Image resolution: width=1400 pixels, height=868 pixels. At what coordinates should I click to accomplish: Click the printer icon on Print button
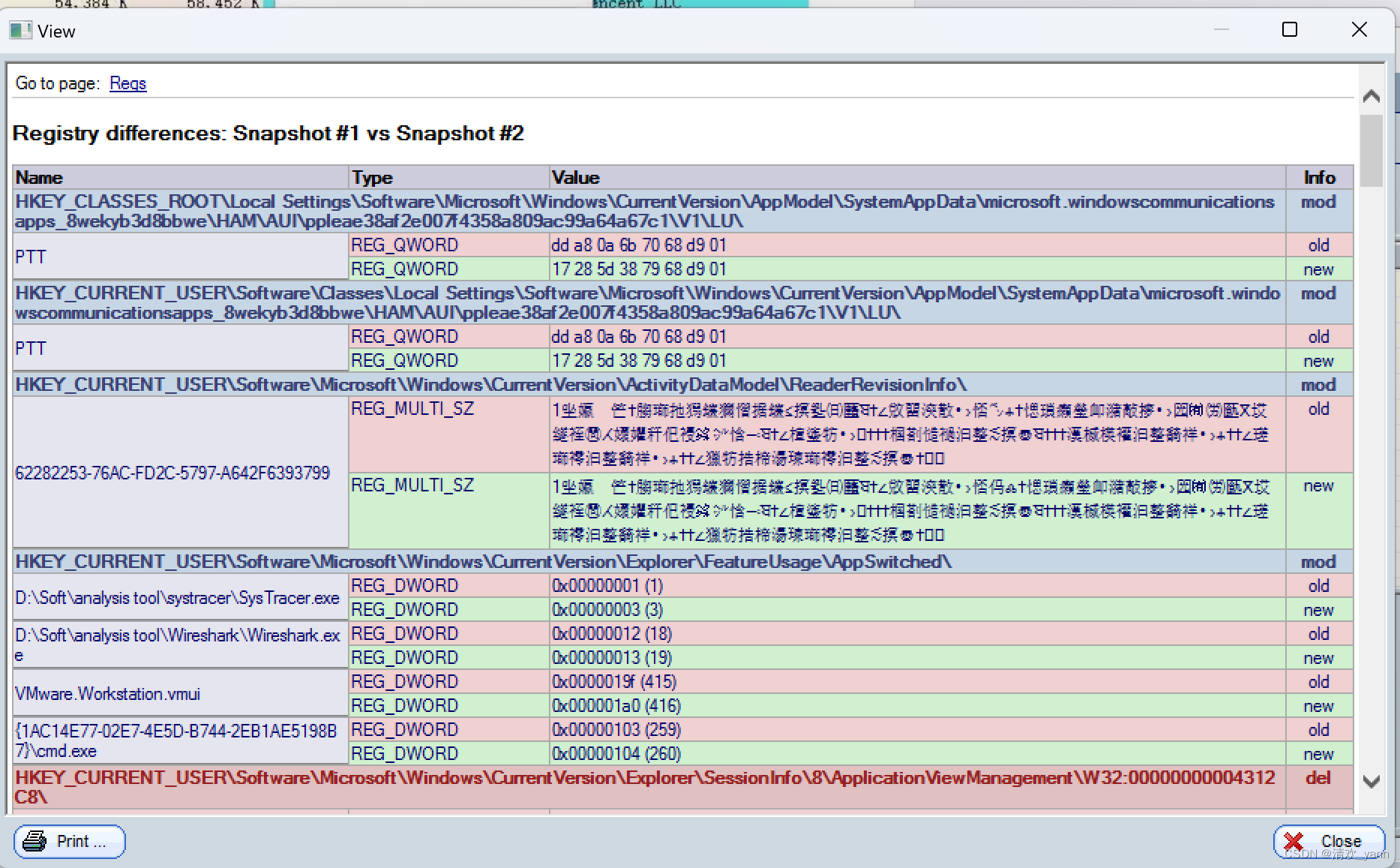point(34,841)
